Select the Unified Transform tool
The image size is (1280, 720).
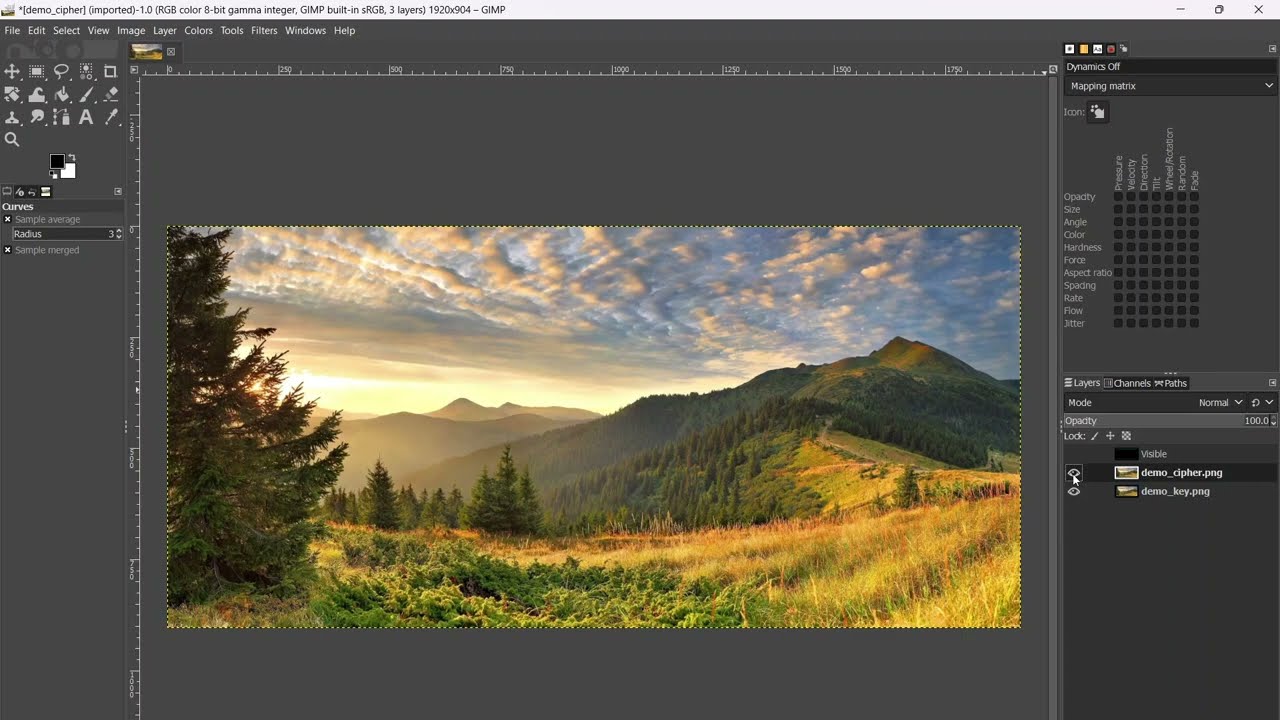click(12, 95)
